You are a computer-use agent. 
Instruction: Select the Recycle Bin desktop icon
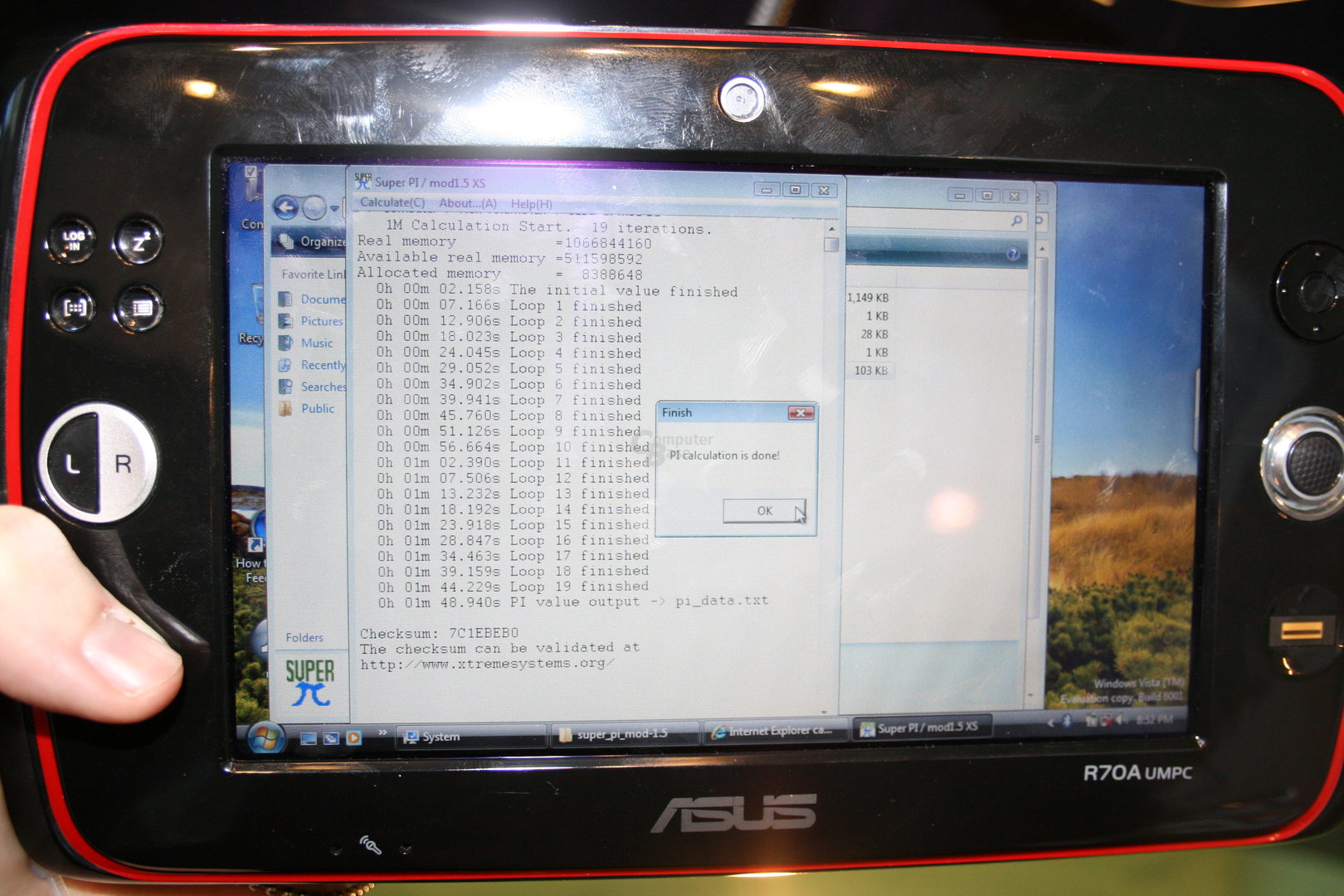click(x=252, y=314)
